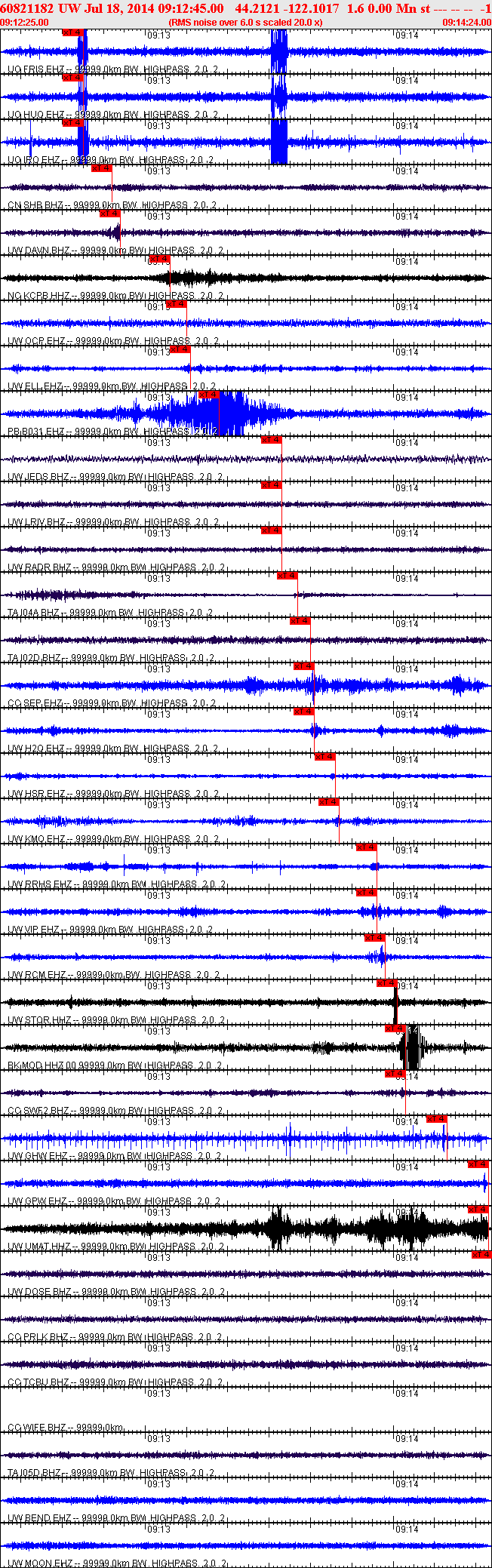The height and width of the screenshot is (1568, 492).
Task: Click the red pick flag on UW OCP trace
Action: pyautogui.click(x=177, y=304)
